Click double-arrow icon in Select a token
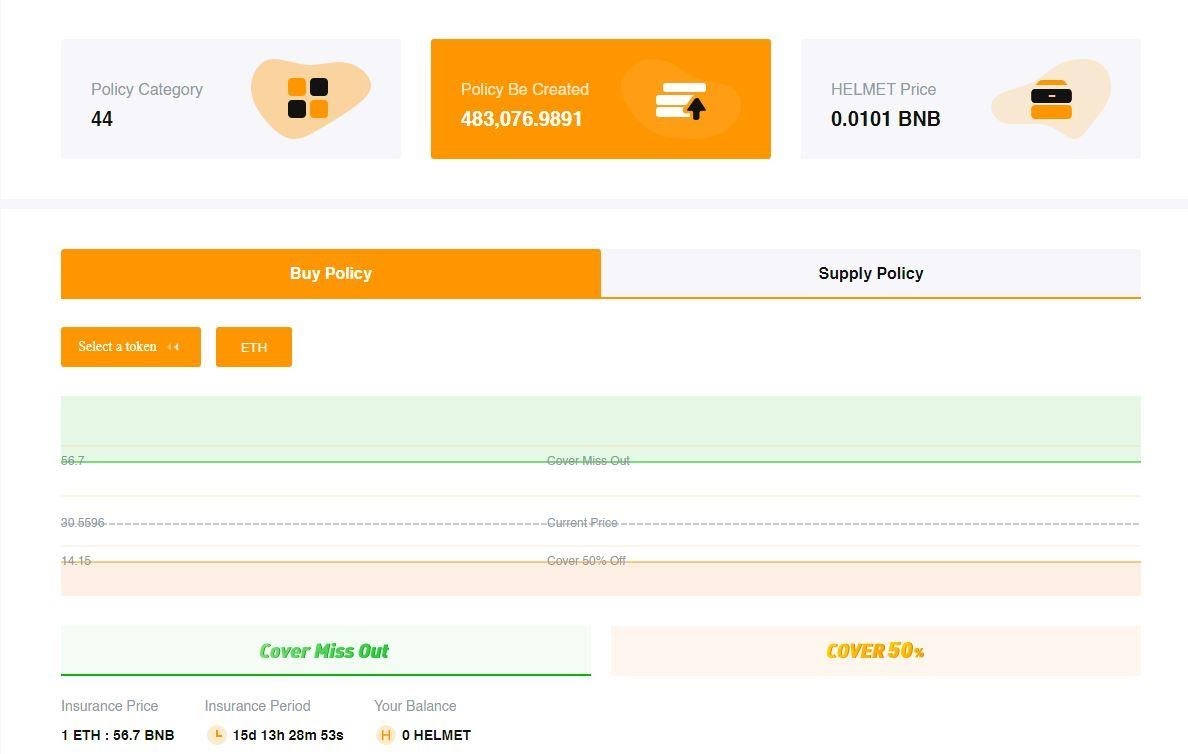This screenshot has width=1188, height=754. 173,347
